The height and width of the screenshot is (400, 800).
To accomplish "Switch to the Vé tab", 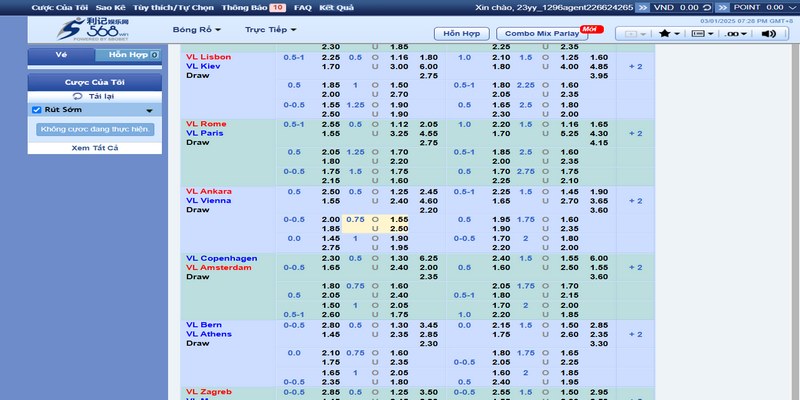I will coord(61,54).
